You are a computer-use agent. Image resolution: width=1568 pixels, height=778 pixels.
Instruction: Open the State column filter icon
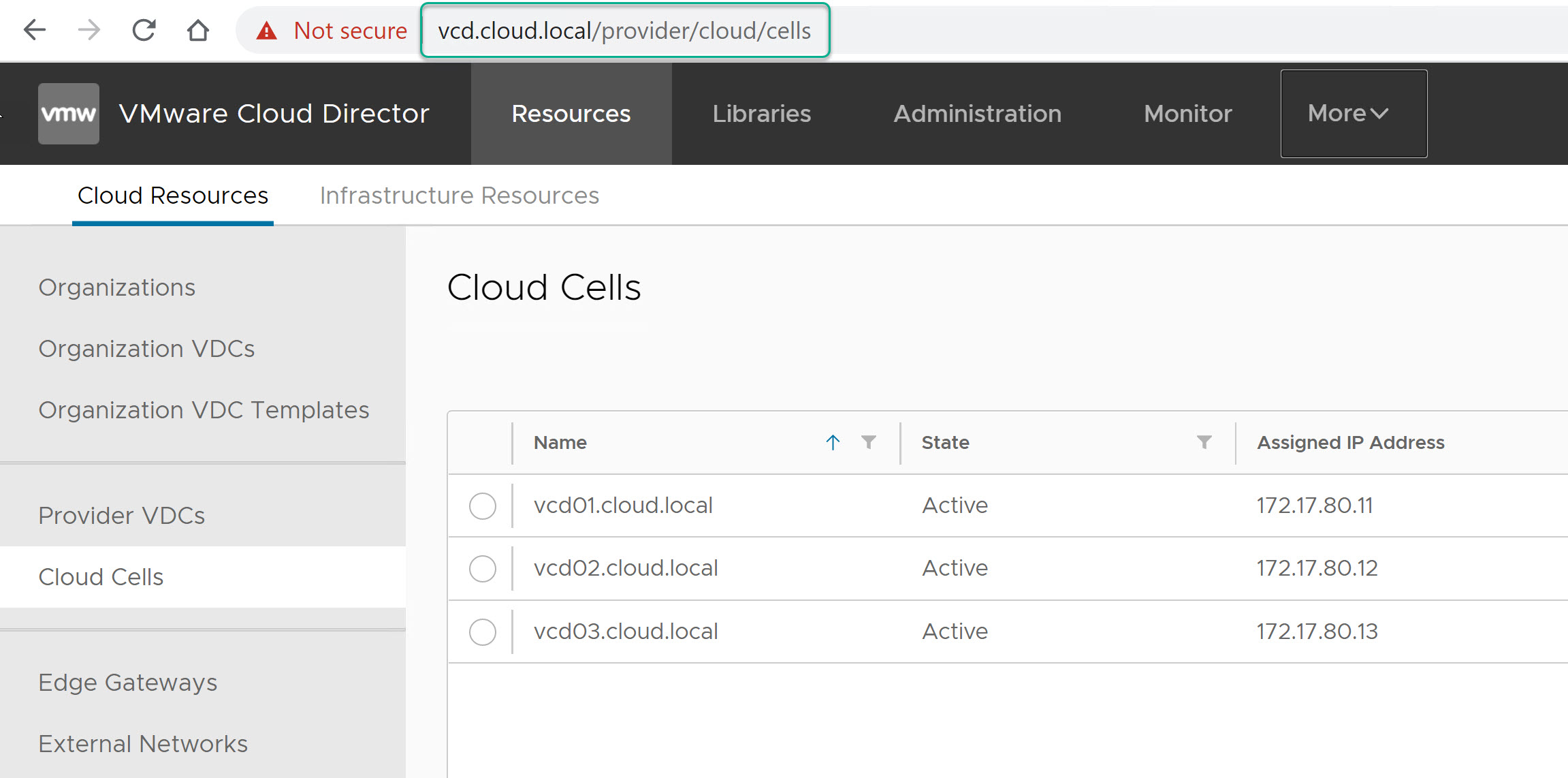[1204, 443]
